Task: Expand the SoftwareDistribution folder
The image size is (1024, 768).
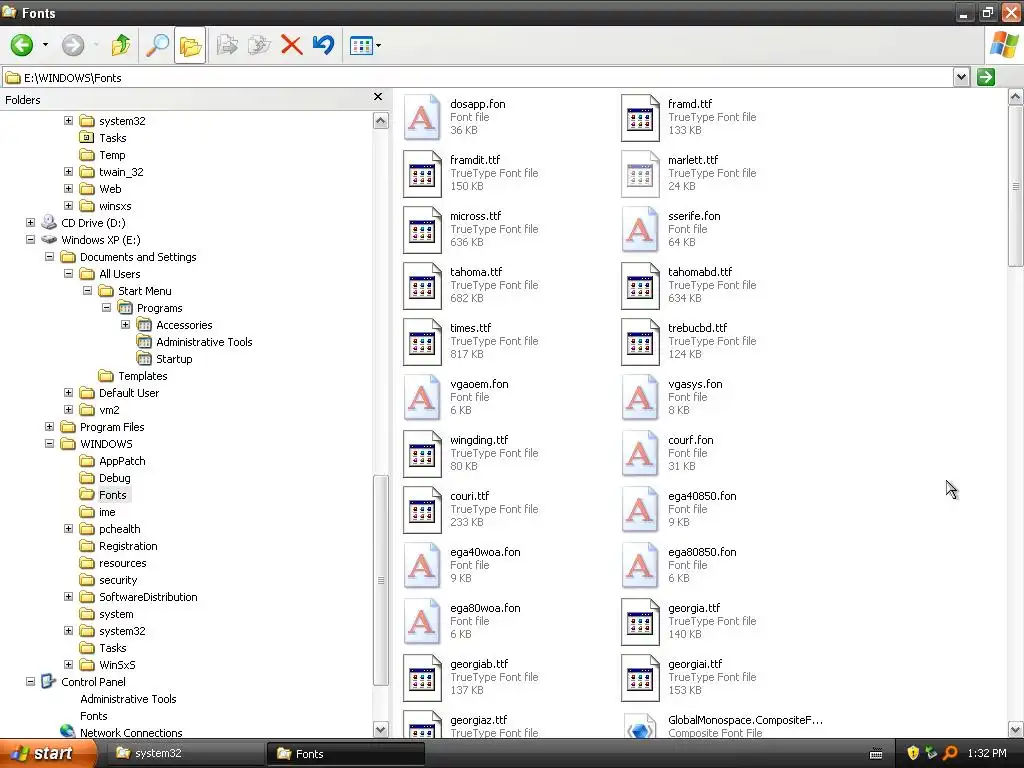Action: click(x=69, y=597)
